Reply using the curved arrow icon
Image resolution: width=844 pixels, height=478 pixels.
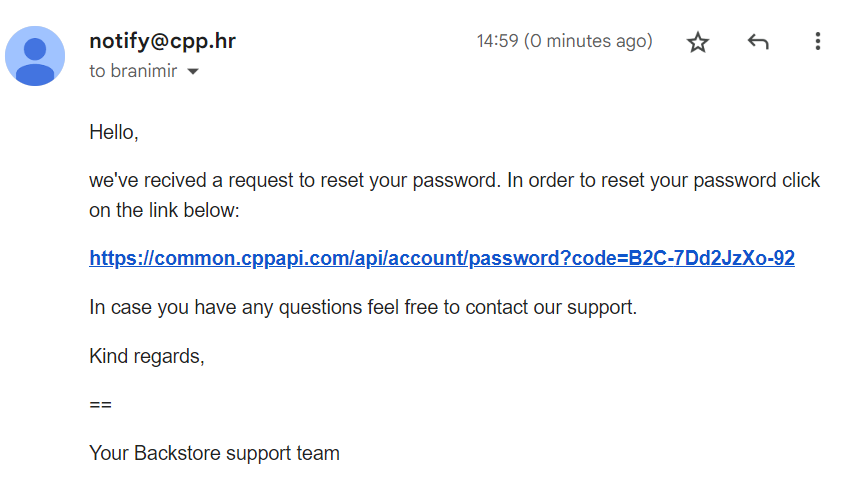pos(758,41)
